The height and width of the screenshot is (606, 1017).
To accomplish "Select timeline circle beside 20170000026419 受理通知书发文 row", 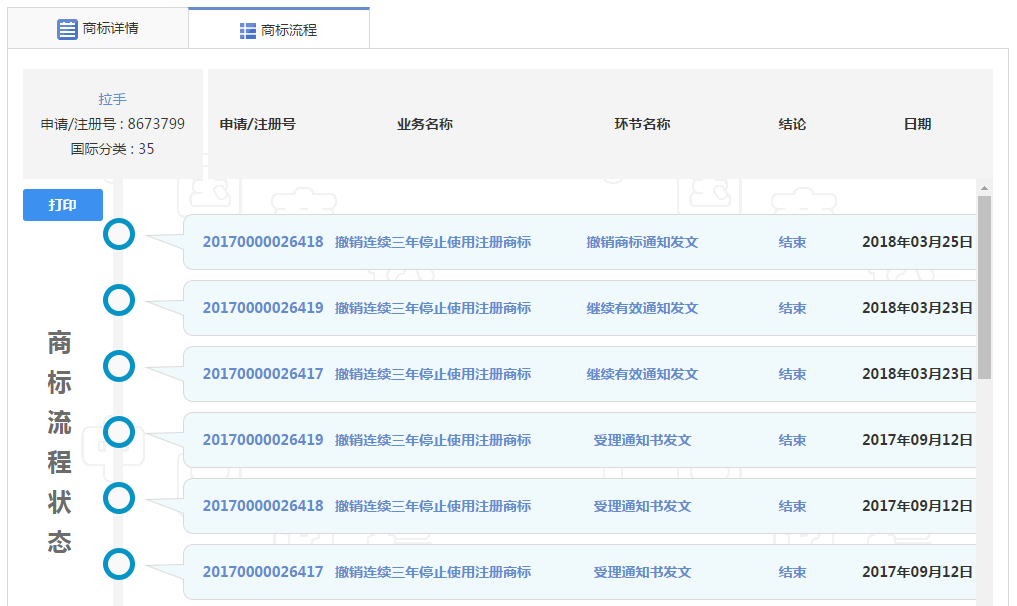I will [x=119, y=432].
